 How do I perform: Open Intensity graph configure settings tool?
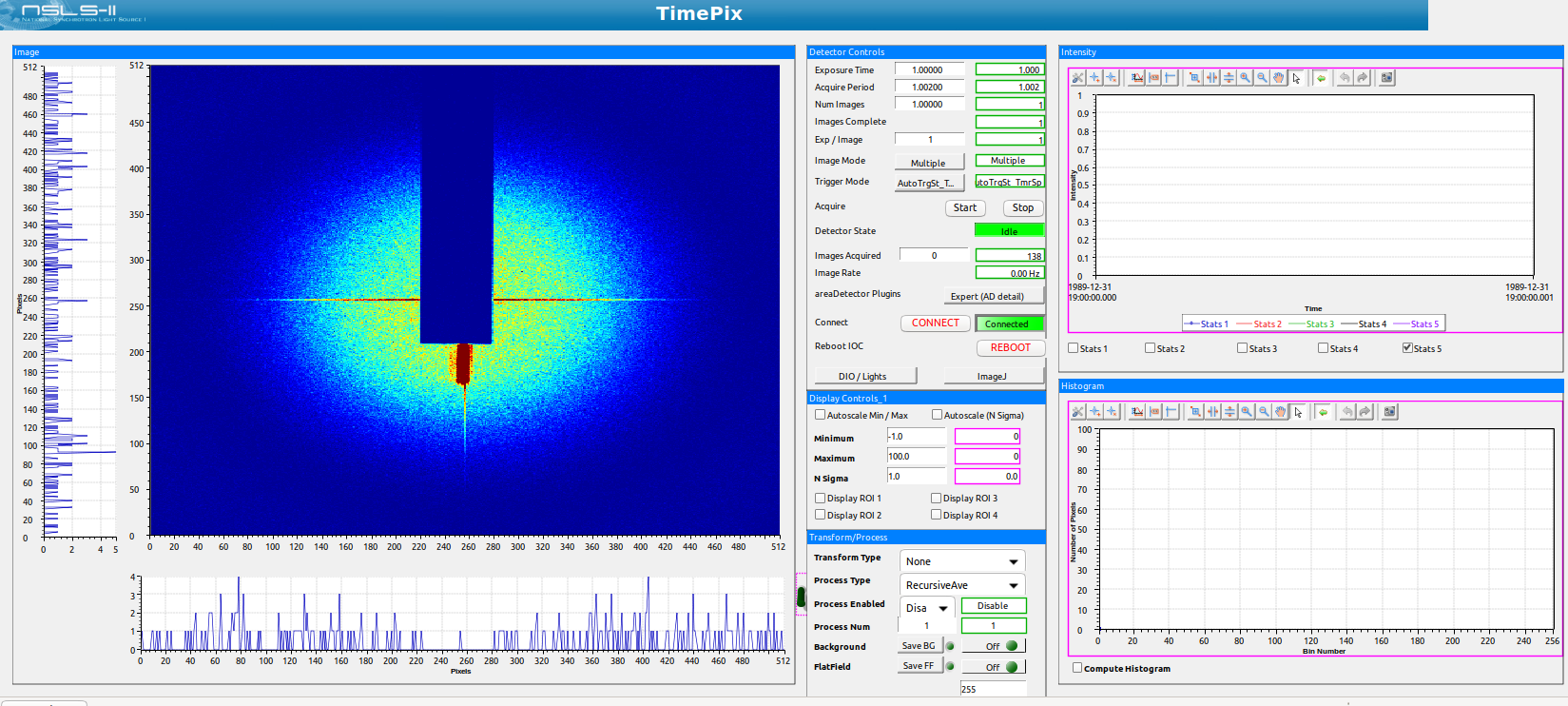(1077, 78)
